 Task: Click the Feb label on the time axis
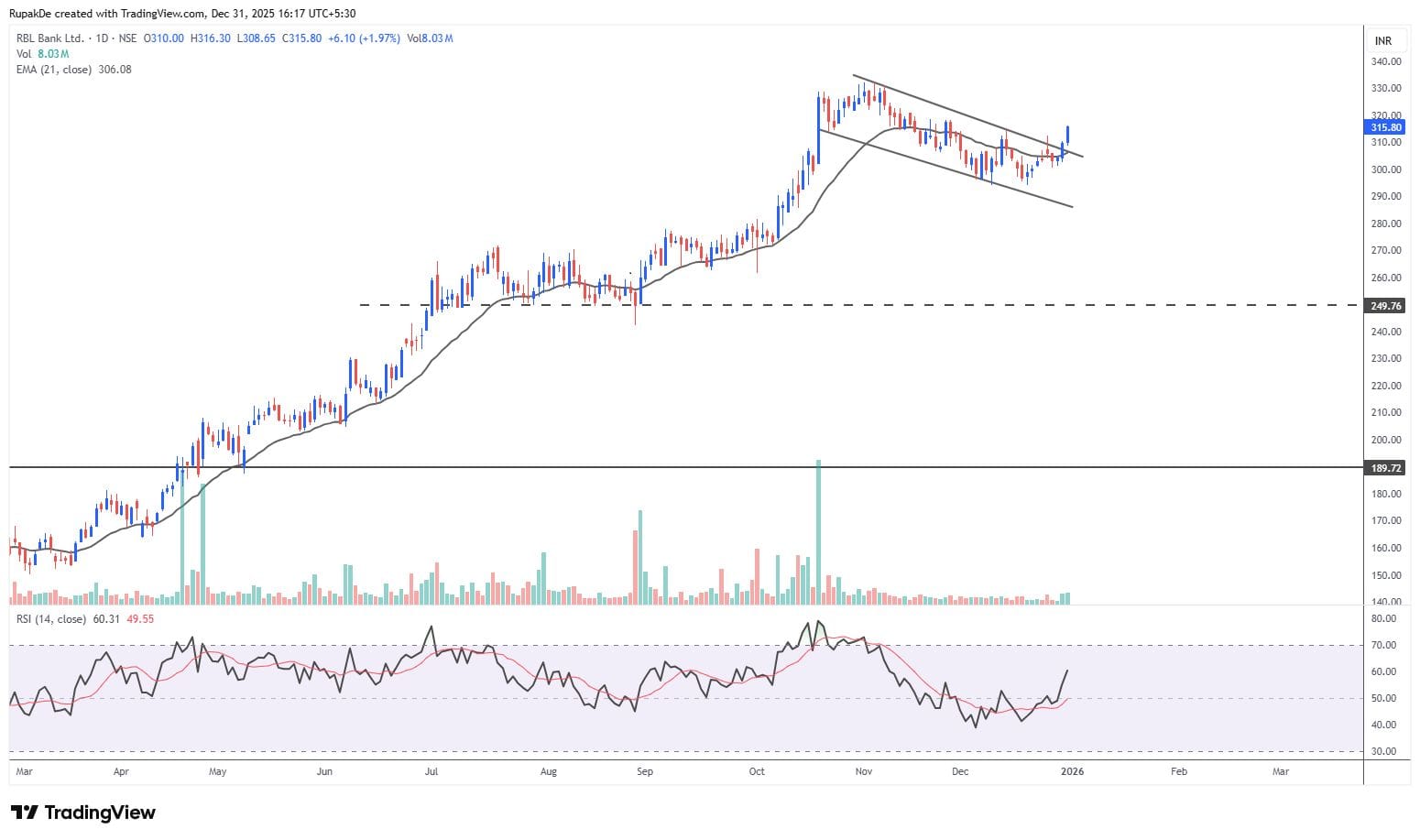coord(1179,772)
